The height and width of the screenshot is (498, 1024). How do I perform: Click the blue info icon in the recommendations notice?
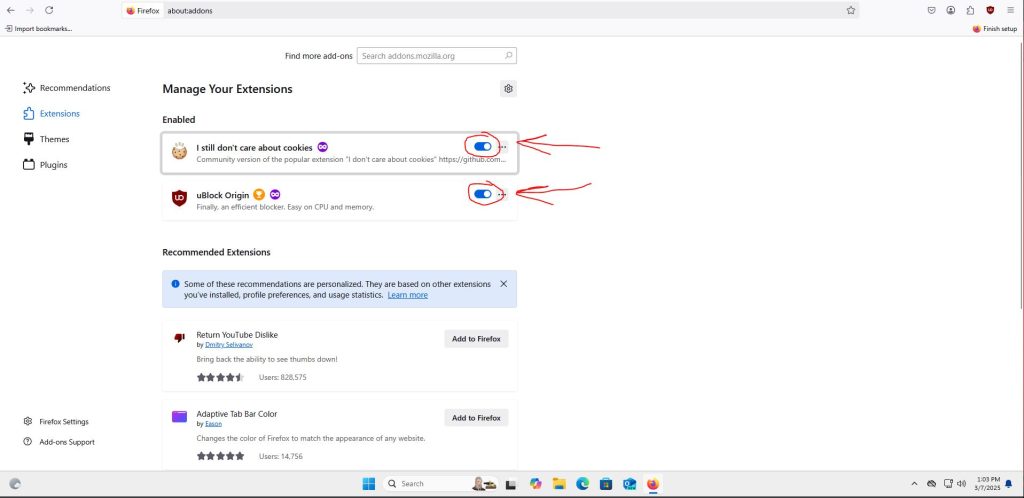click(175, 284)
